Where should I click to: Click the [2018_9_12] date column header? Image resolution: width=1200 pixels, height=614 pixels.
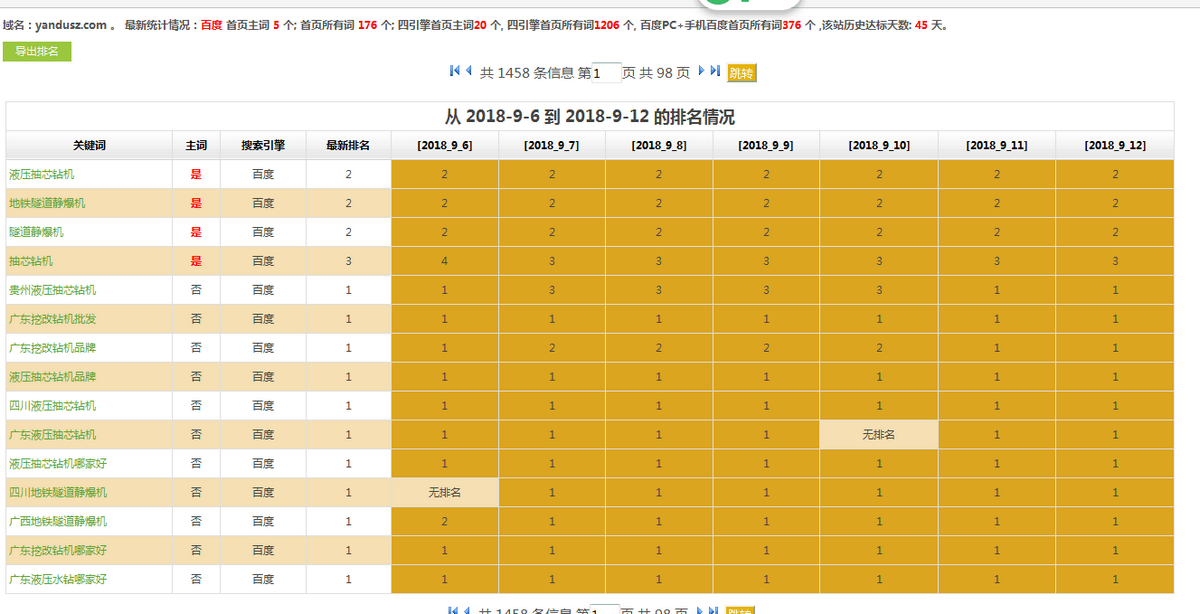click(1115, 146)
